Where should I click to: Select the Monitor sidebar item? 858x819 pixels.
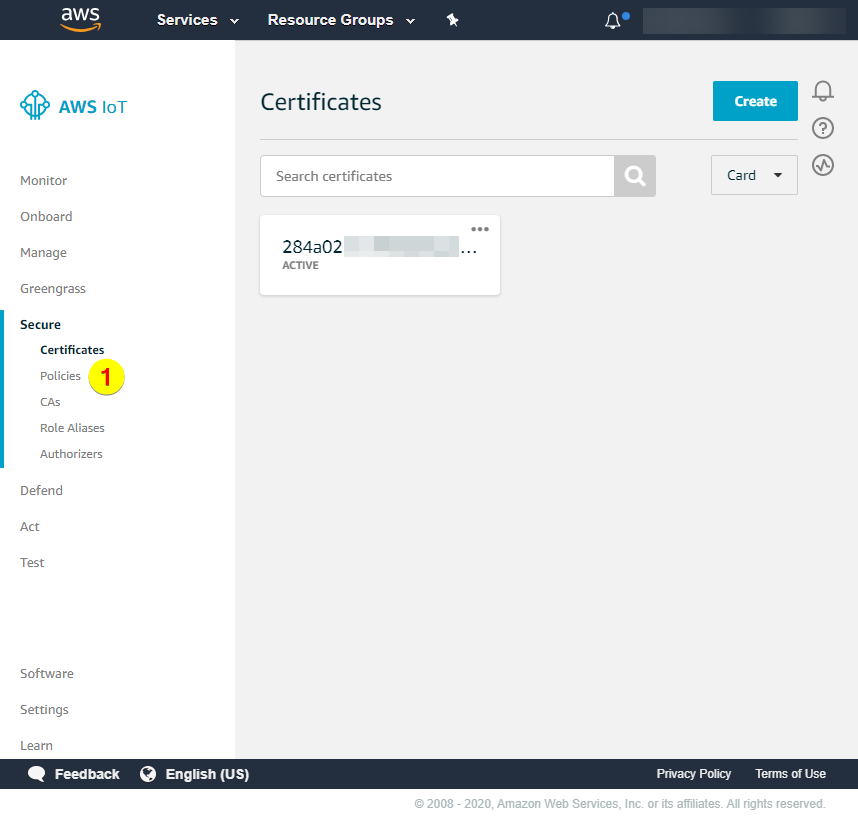coord(44,181)
